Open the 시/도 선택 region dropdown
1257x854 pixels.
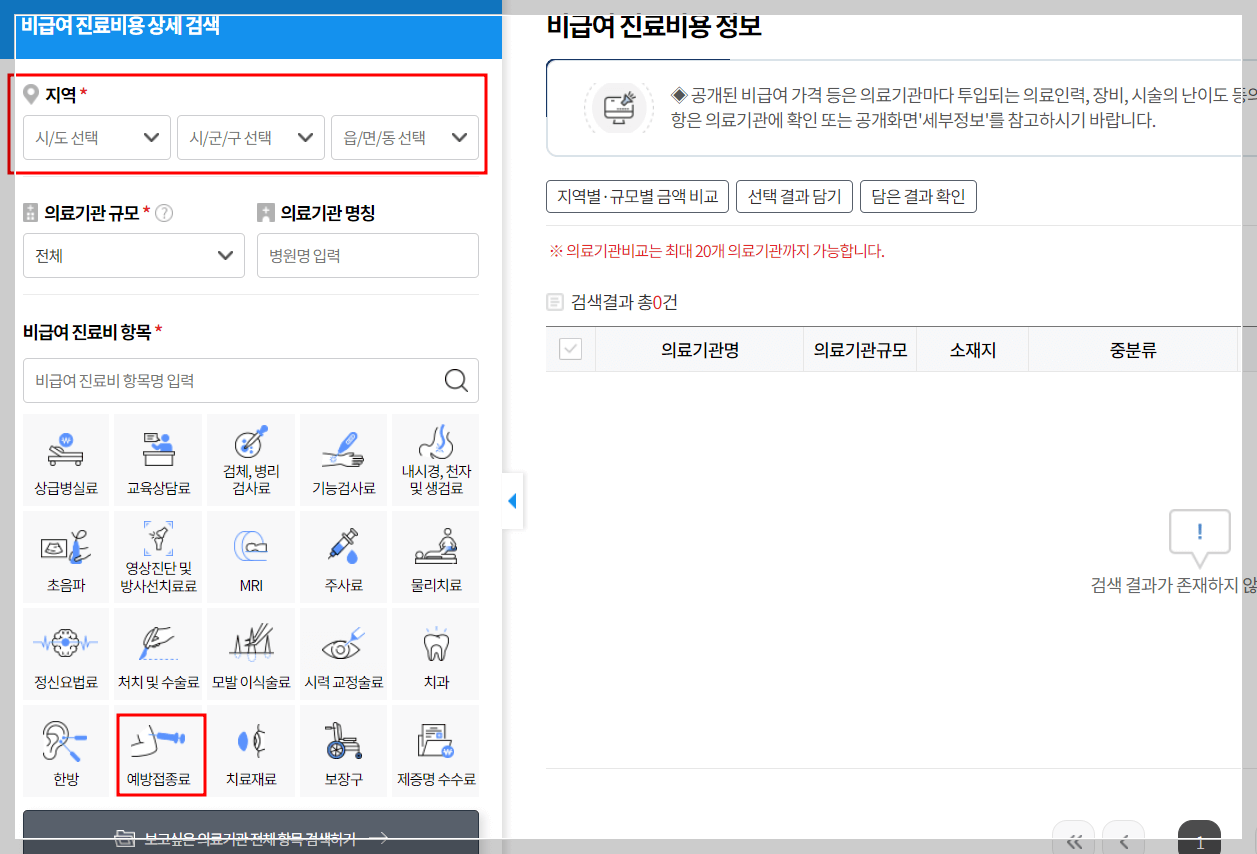click(96, 137)
